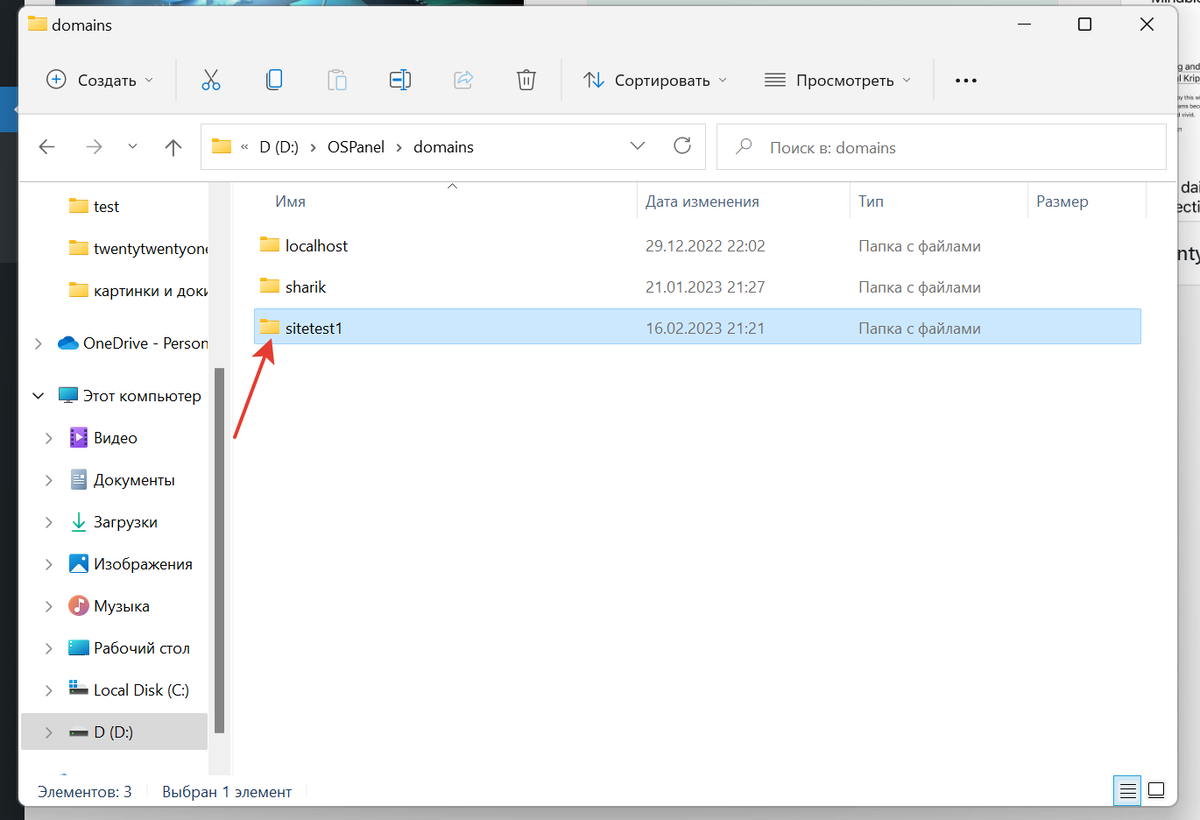
Task: Collapse the Этот компьютер tree node
Action: tap(39, 396)
